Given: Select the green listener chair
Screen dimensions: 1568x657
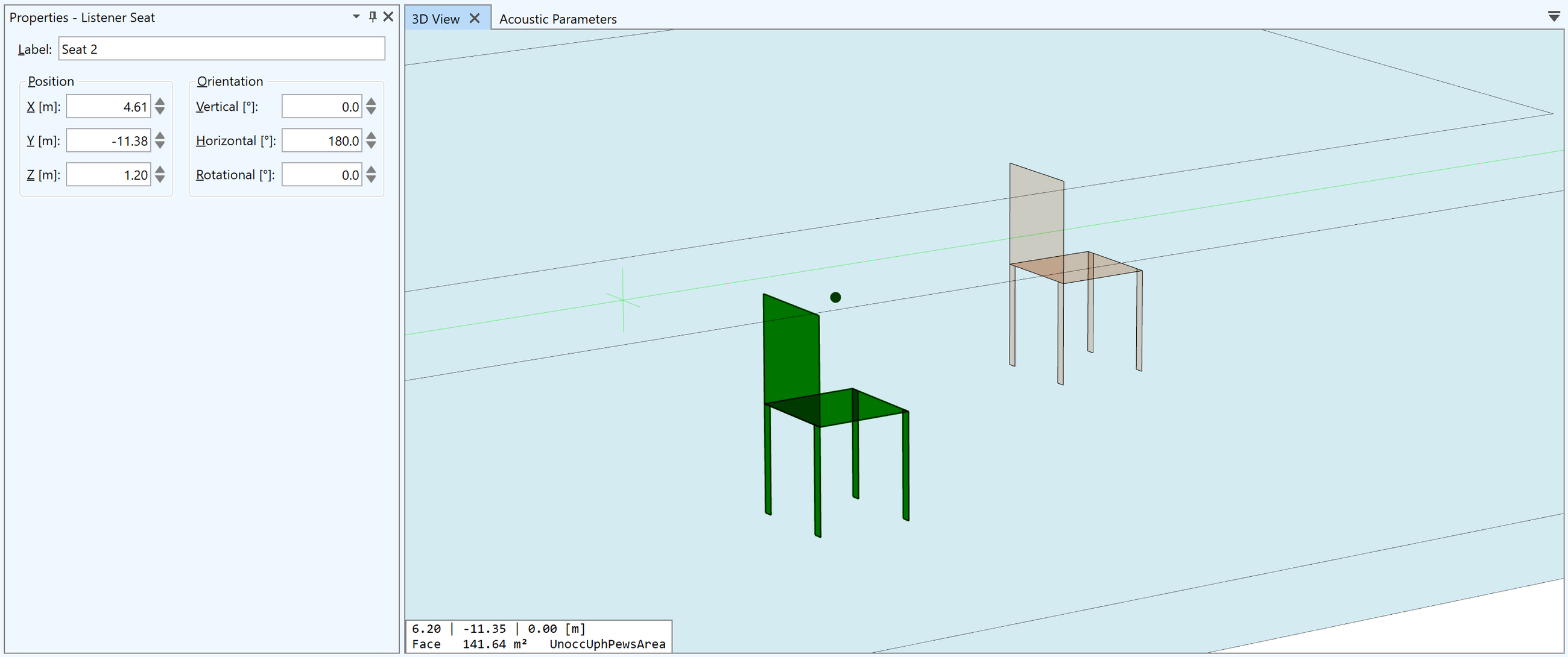Looking at the screenshot, I should coord(791,353).
